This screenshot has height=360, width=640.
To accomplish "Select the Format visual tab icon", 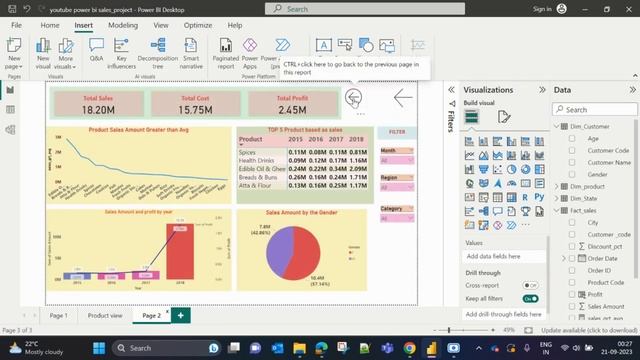I will click(x=504, y=117).
